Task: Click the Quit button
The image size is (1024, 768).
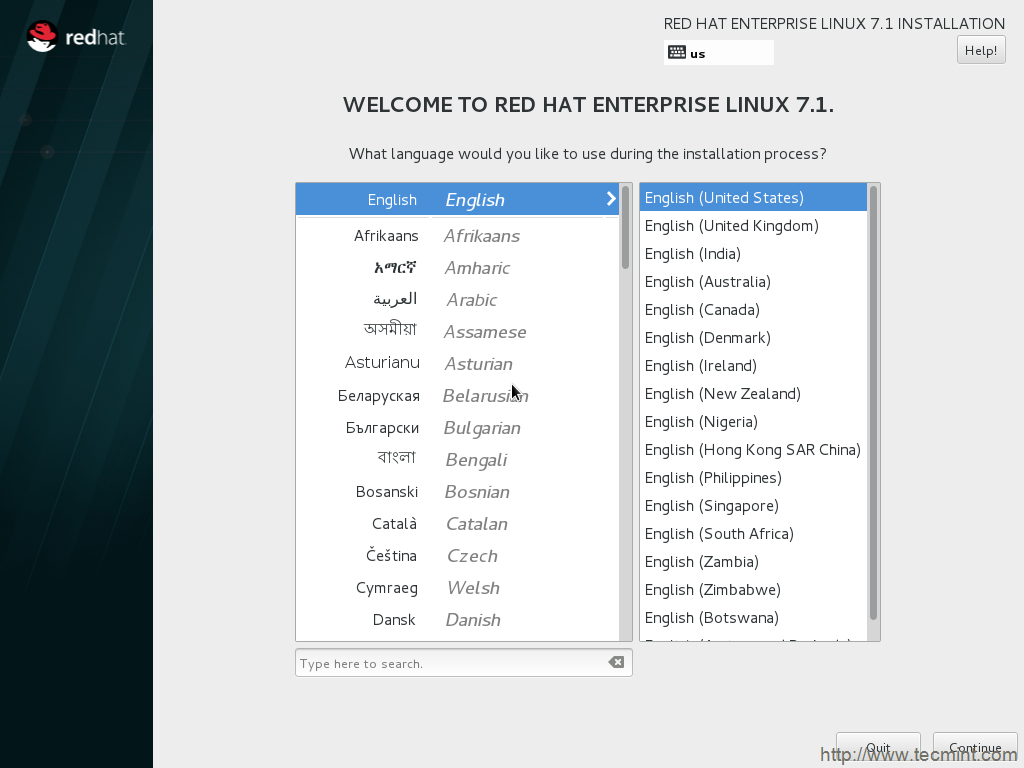Action: coord(878,748)
